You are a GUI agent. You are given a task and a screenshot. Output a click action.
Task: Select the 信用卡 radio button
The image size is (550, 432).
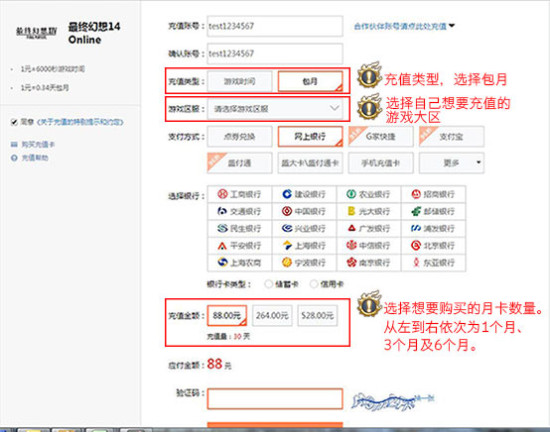point(314,284)
